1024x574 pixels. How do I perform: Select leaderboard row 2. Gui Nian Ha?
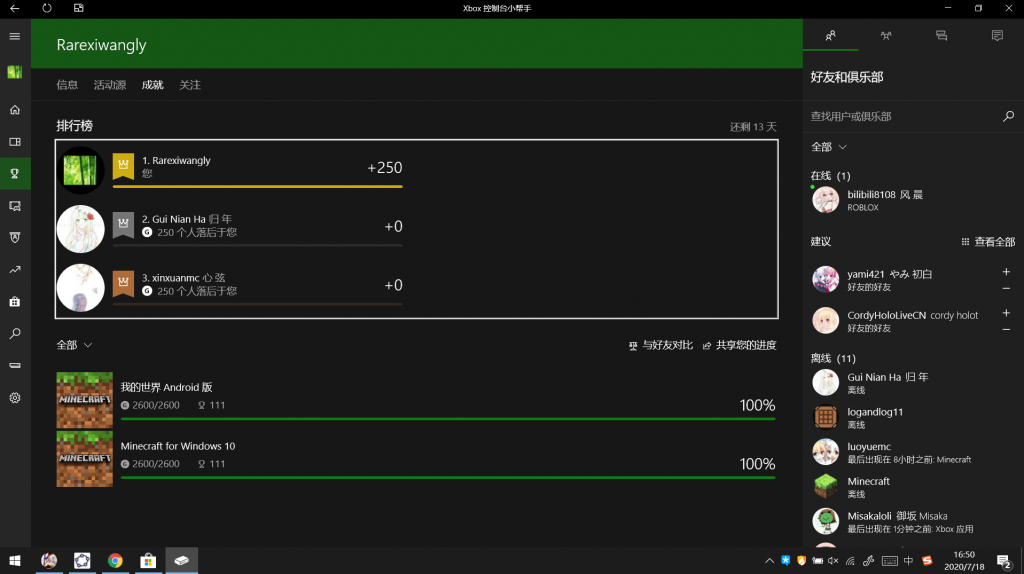(230, 229)
